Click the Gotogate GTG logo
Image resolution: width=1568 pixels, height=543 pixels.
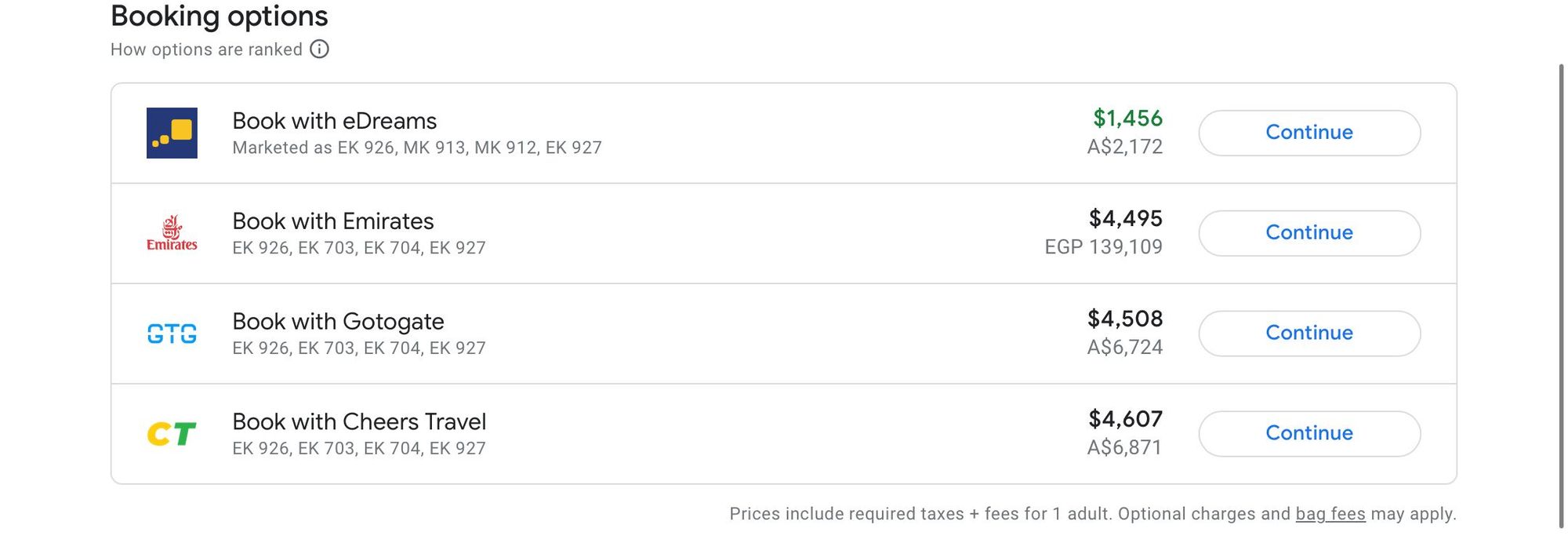172,333
